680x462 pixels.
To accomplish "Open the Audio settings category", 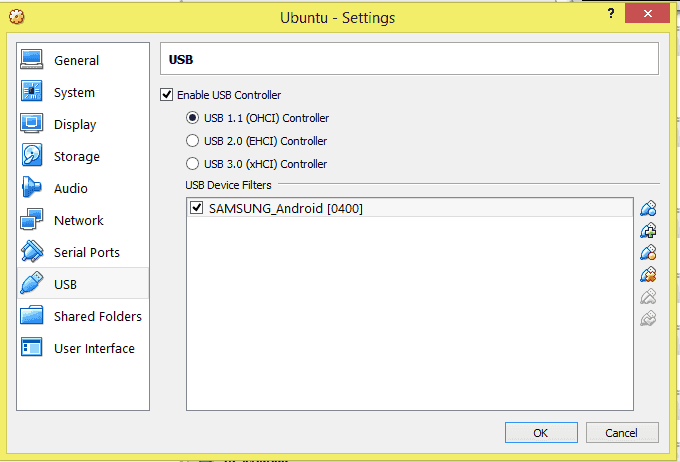I will coord(83,188).
